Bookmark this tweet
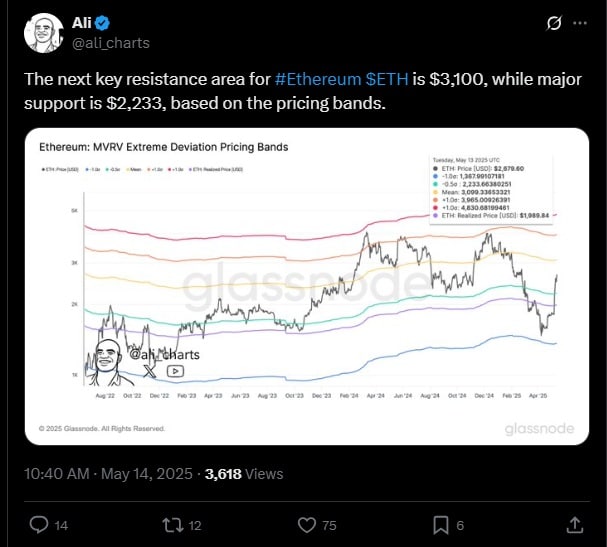 (441, 525)
